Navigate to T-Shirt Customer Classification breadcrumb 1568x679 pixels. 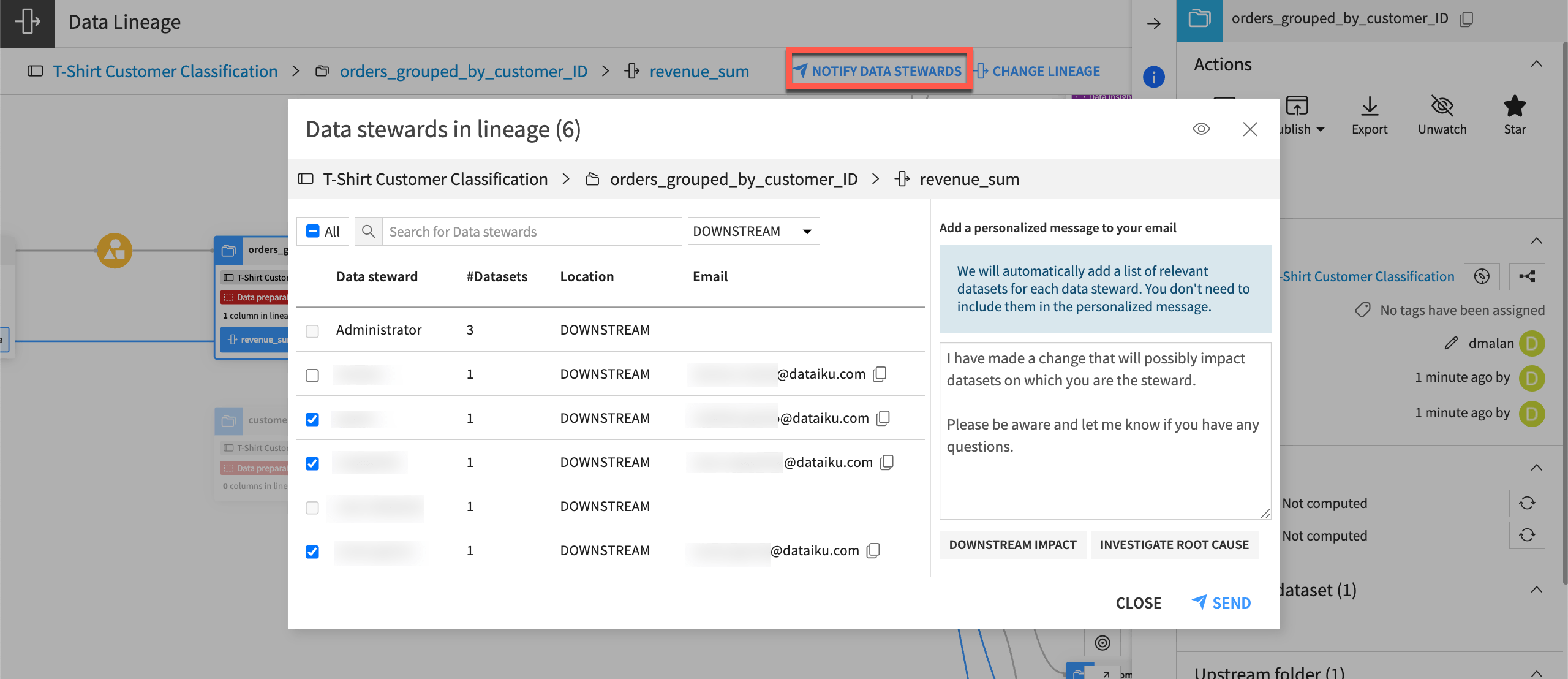165,71
